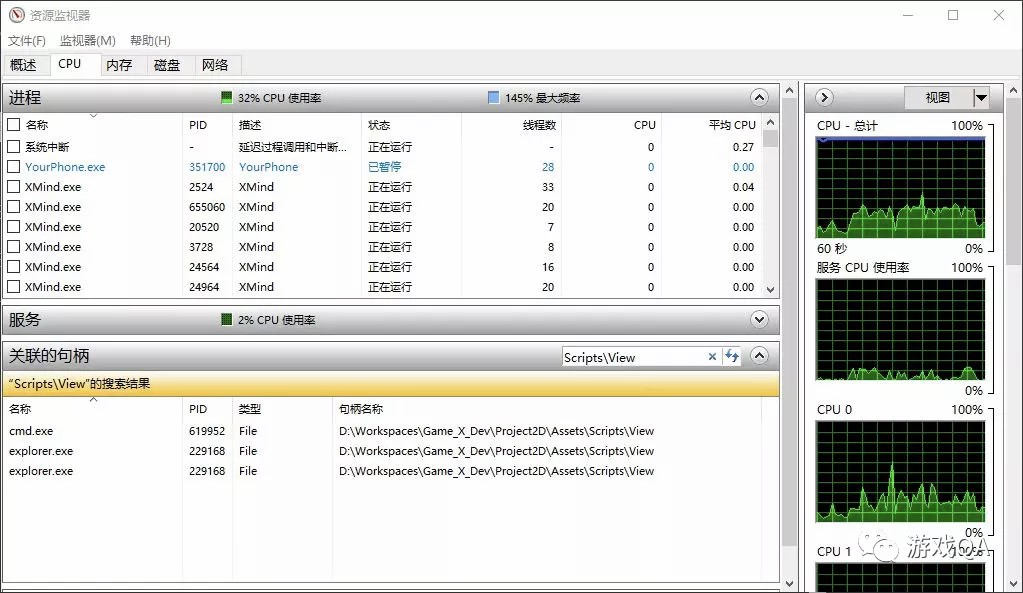Viewport: 1023px width, 593px height.
Task: Click the CPU - 总计 graph
Action: 900,187
